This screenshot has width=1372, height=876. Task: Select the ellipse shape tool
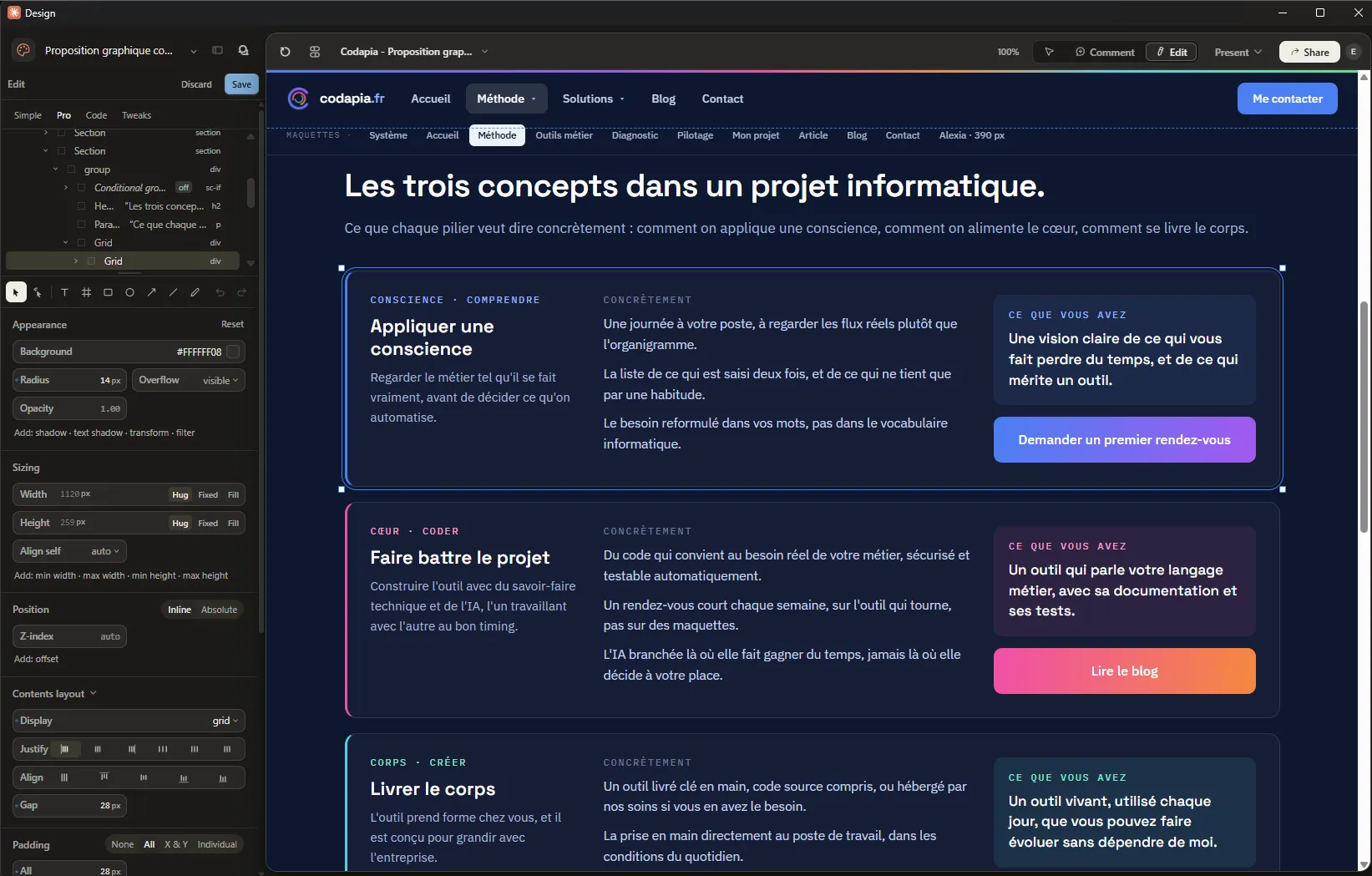coord(129,292)
